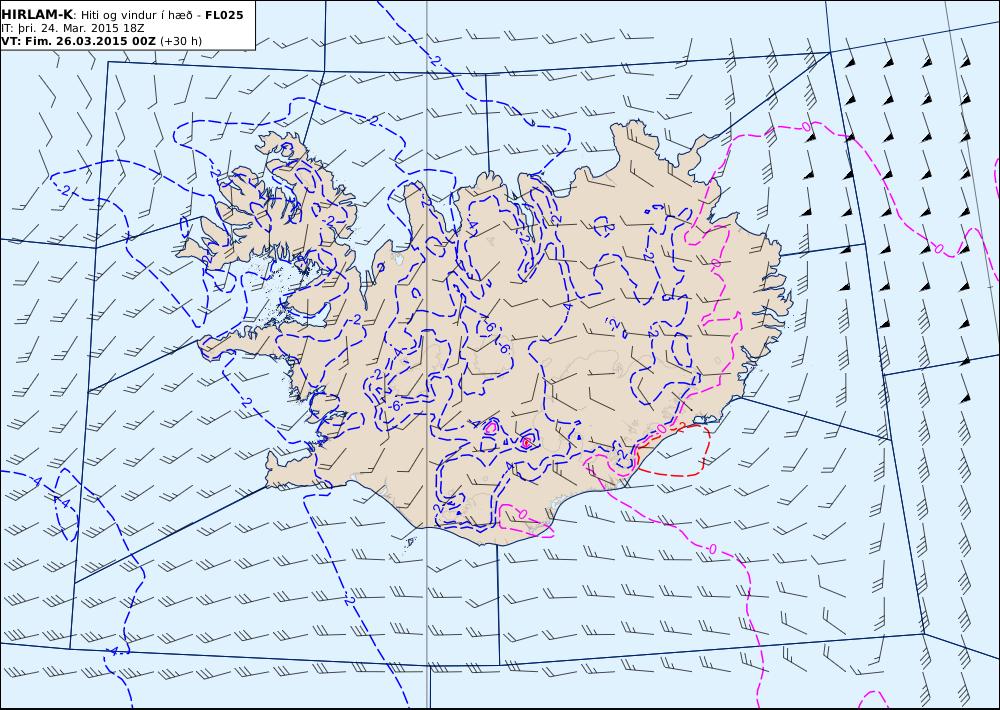The width and height of the screenshot is (1000, 710).
Task: Click the red dashed 2 degree contour label
Action: 680,426
